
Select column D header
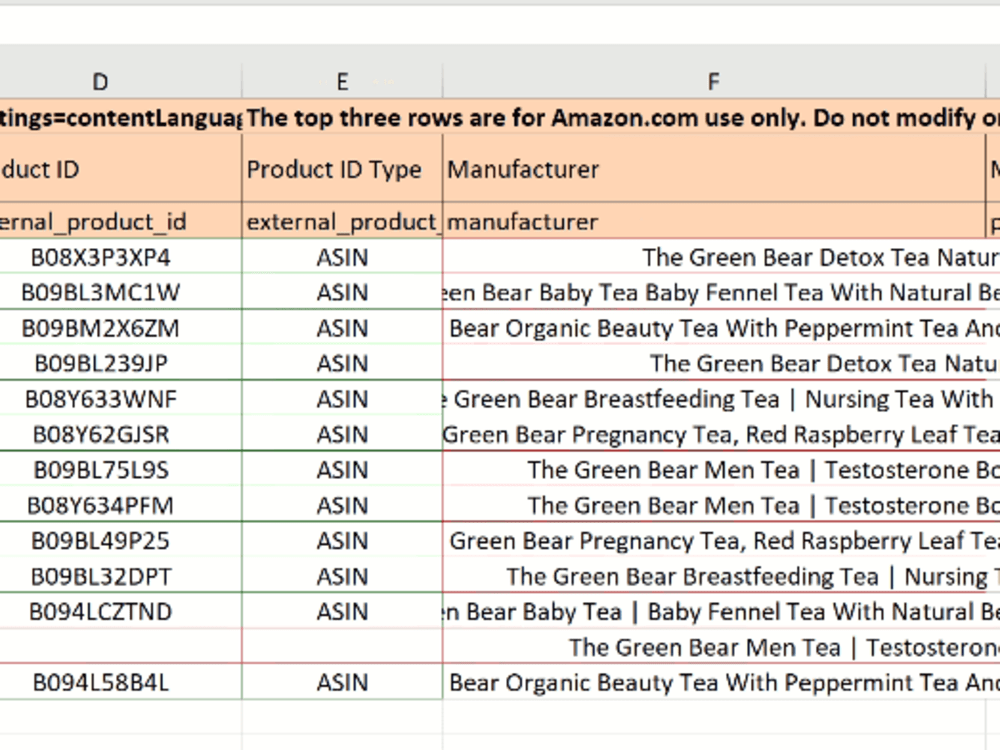101,82
